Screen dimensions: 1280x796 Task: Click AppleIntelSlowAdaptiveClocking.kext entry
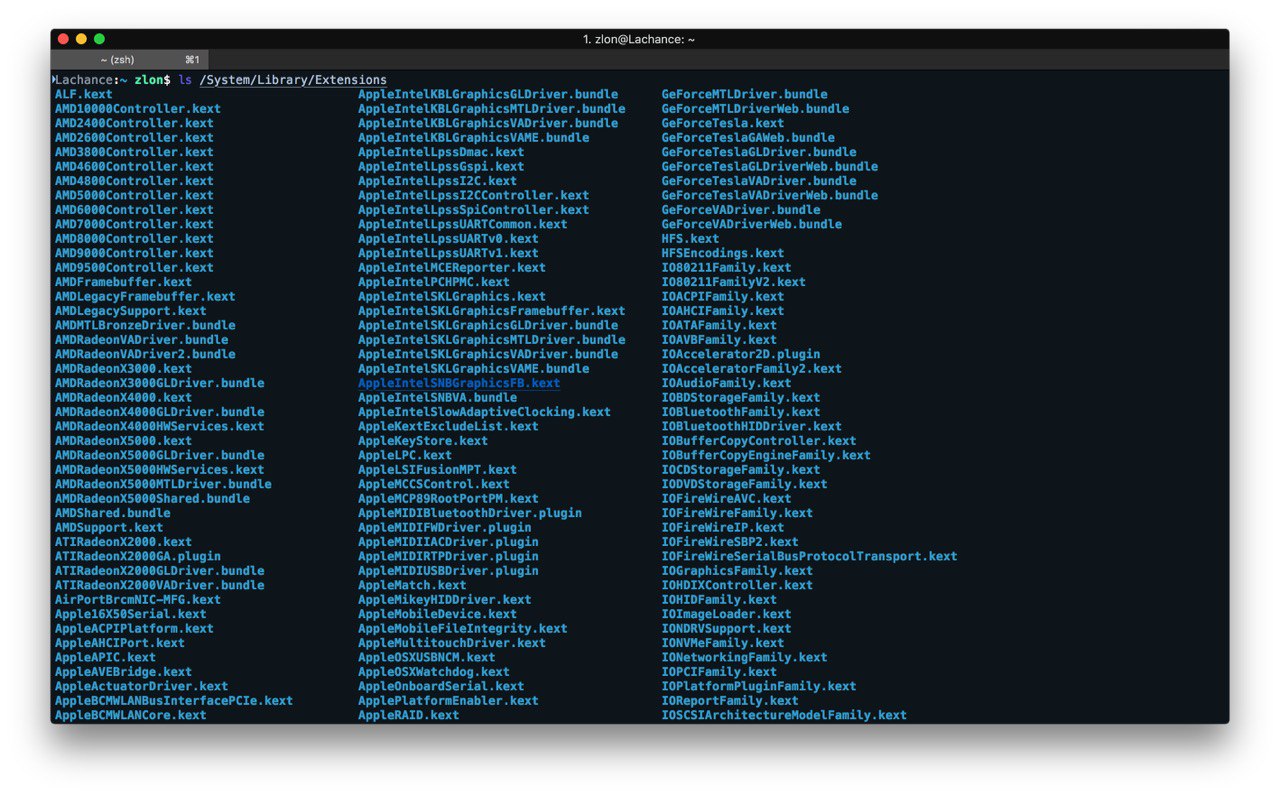(x=485, y=412)
